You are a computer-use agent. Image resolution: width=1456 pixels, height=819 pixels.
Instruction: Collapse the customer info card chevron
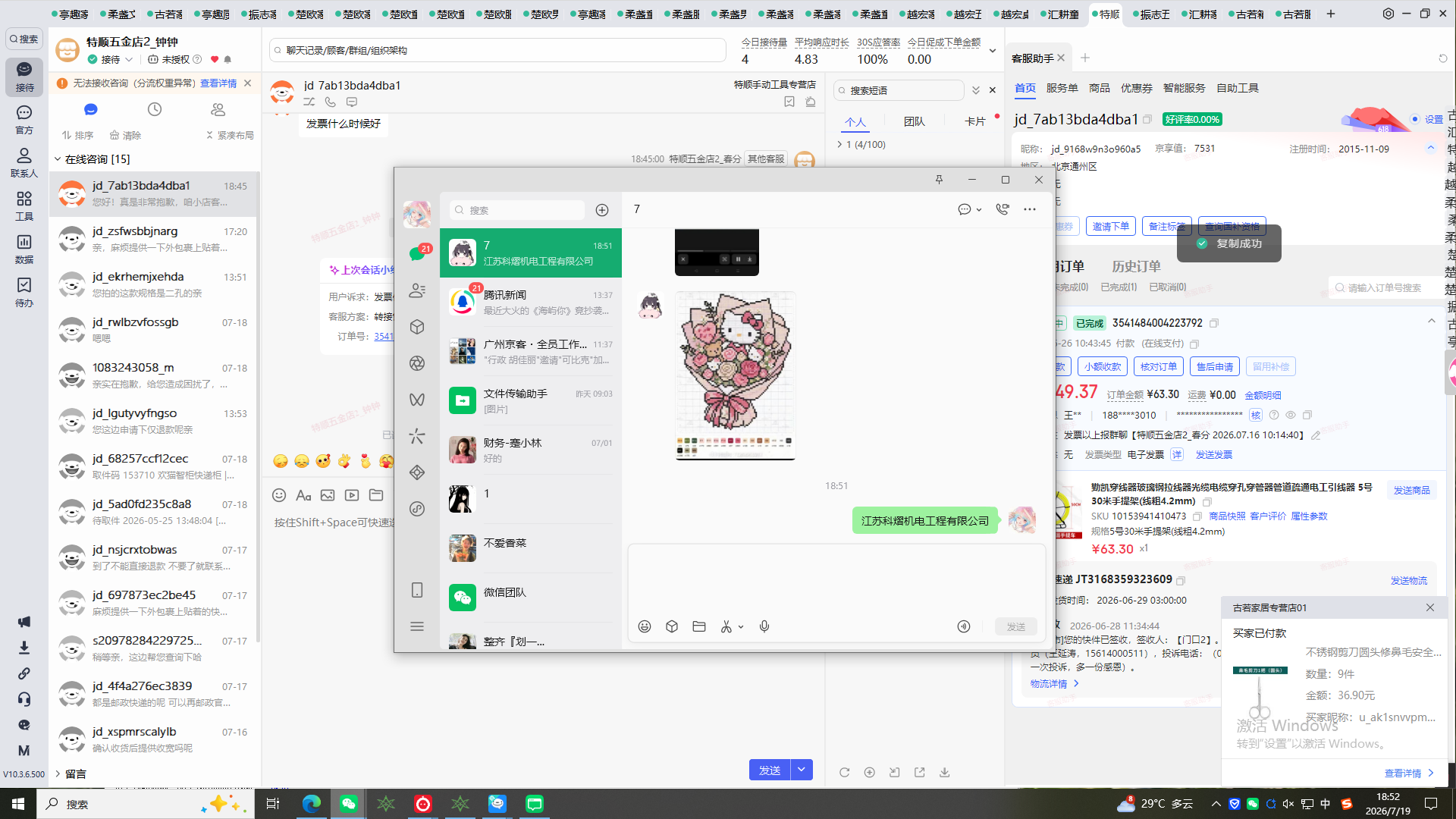(1431, 148)
